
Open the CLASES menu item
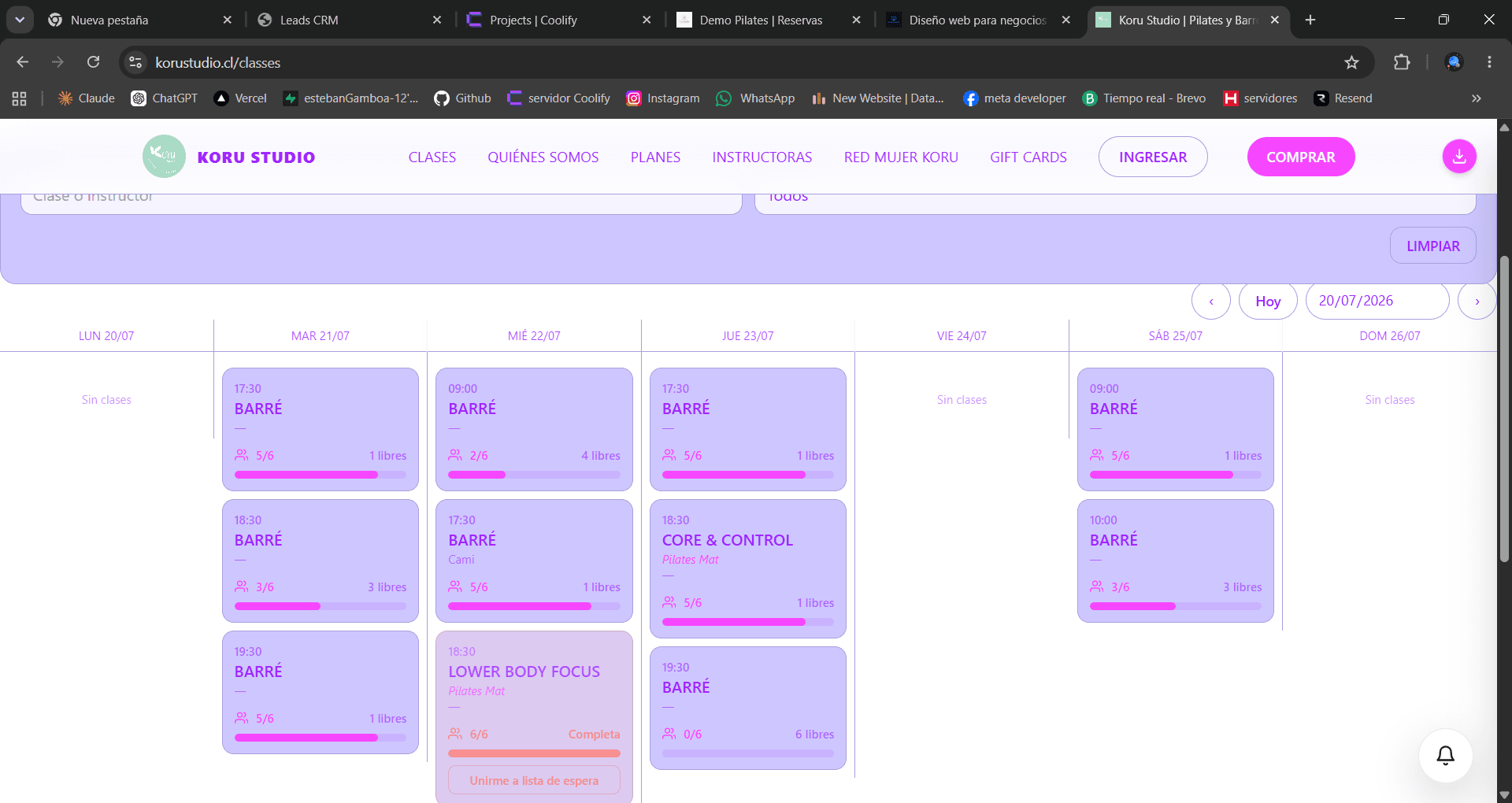[x=432, y=157]
